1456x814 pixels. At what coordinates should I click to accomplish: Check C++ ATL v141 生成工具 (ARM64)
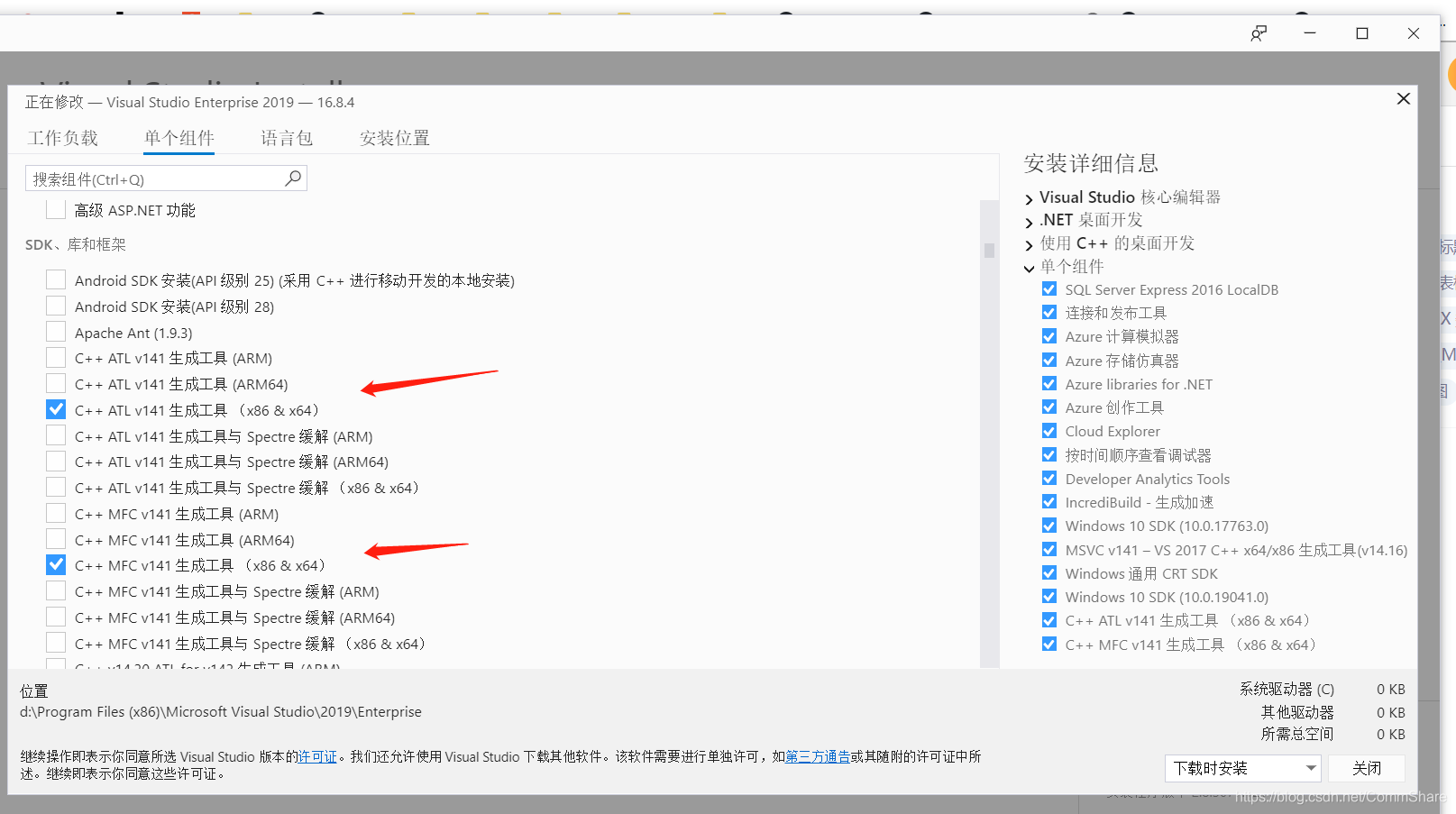pyautogui.click(x=56, y=383)
